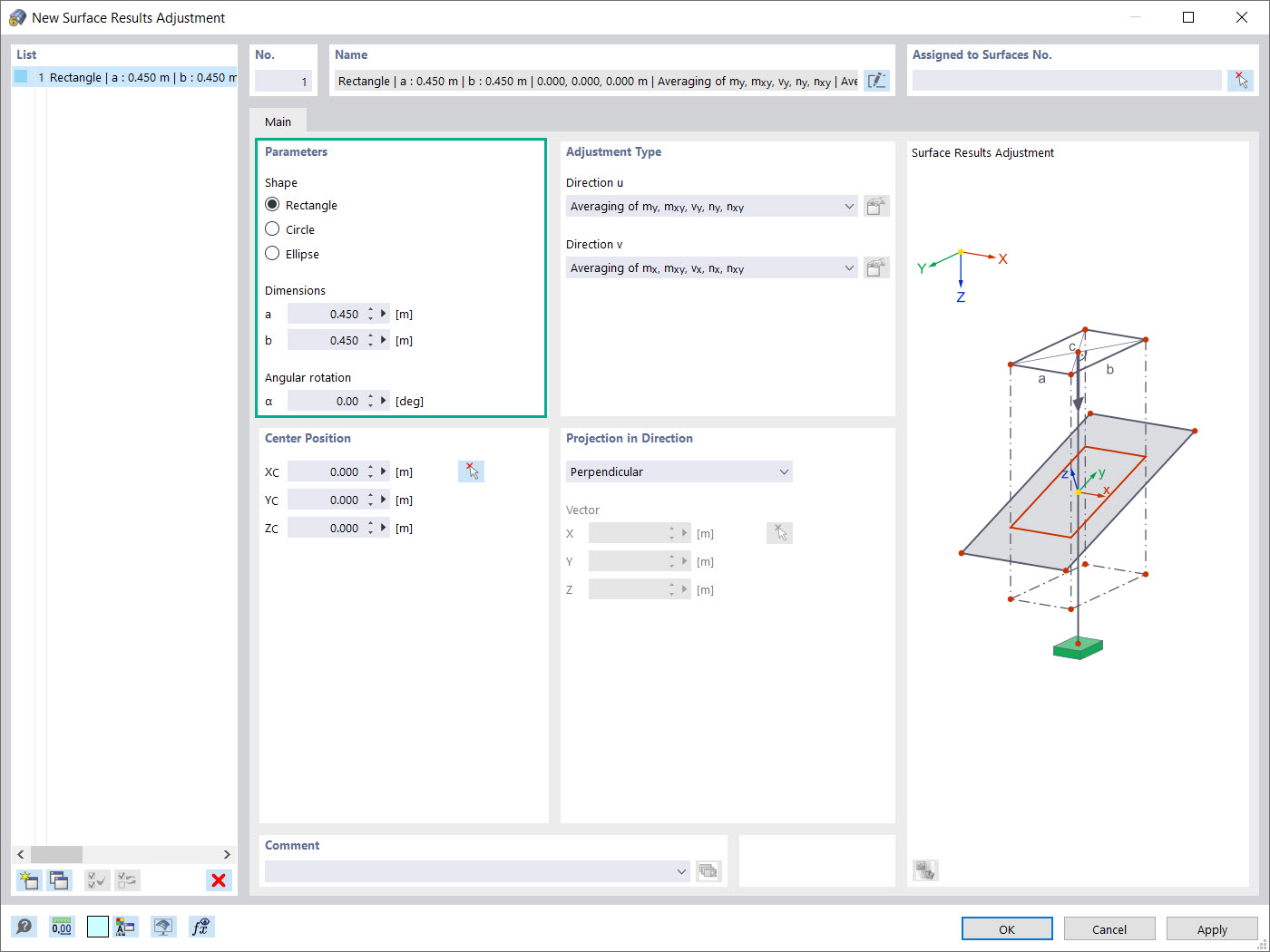Select the Rectangle entry in the List
This screenshot has width=1270, height=952.
coord(125,77)
